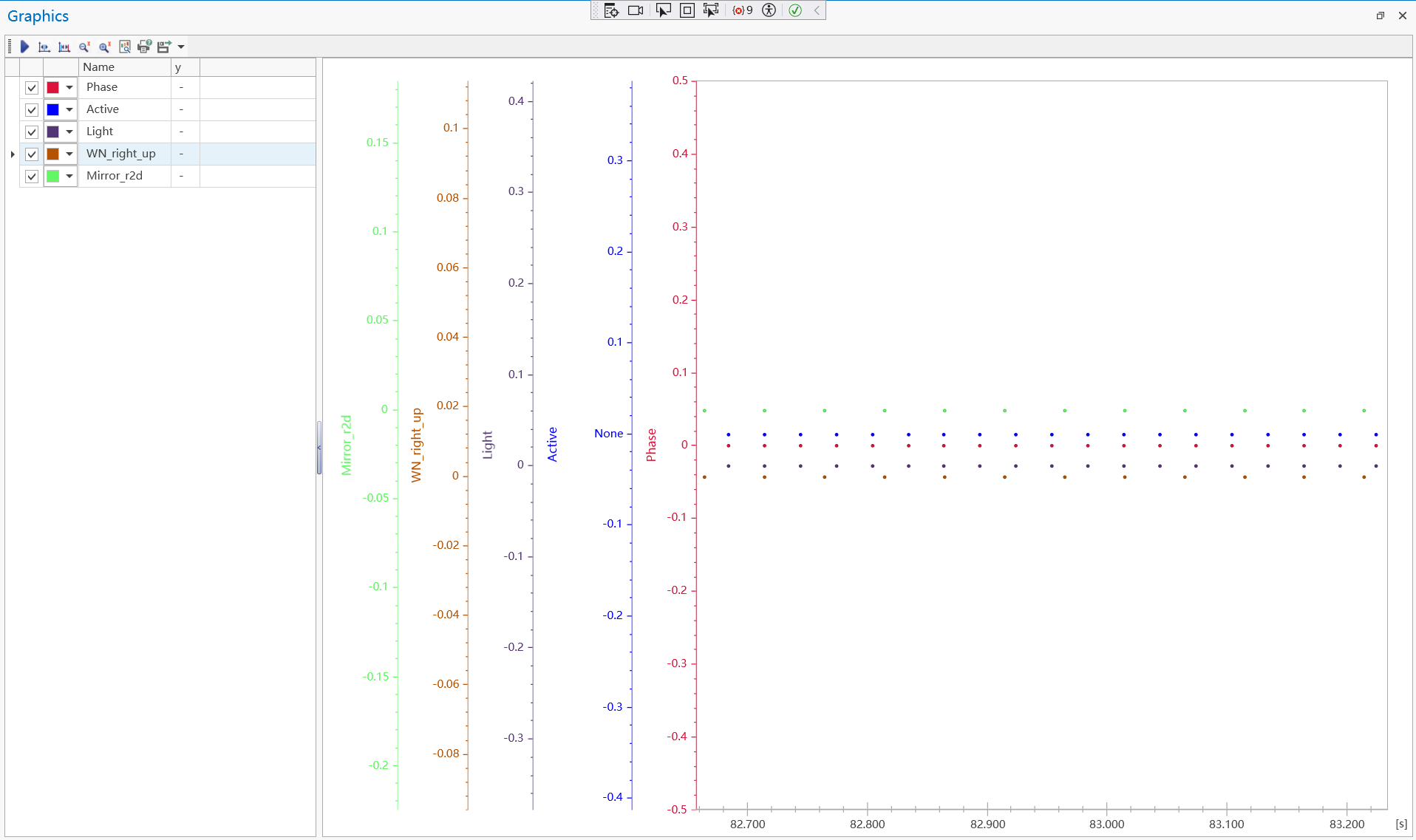1416x840 pixels.
Task: Click the zoom out icon in graphics toolbar
Action: point(85,47)
